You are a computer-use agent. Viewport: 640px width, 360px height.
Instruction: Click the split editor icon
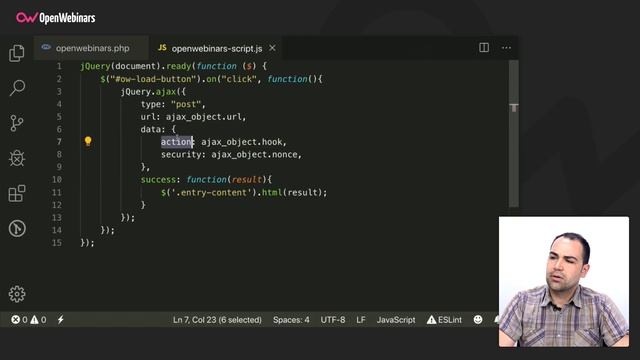[x=484, y=48]
